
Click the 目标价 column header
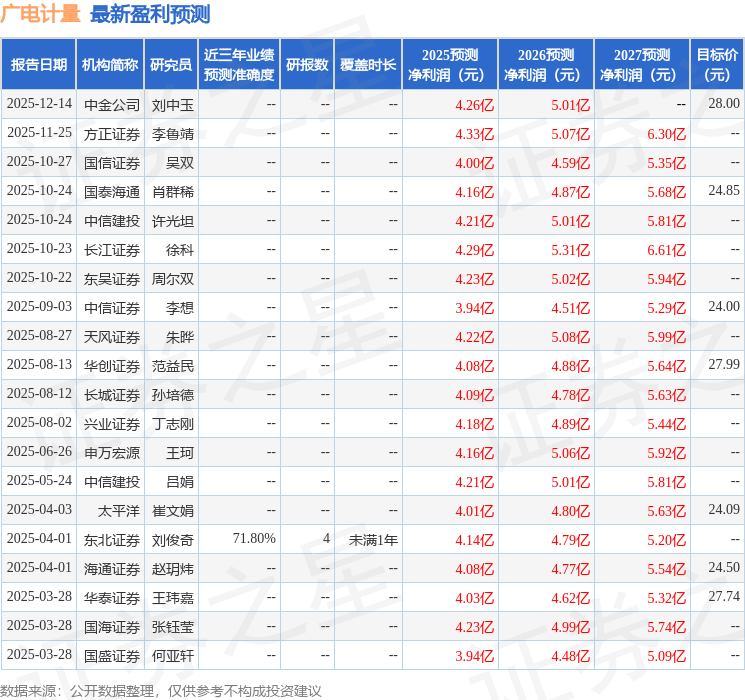[x=717, y=64]
